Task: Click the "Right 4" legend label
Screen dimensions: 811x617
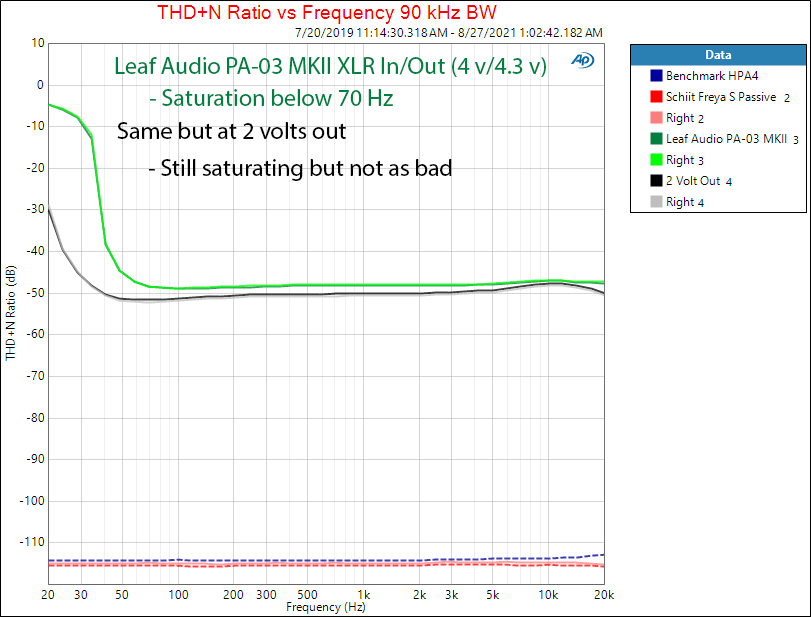Action: click(685, 202)
